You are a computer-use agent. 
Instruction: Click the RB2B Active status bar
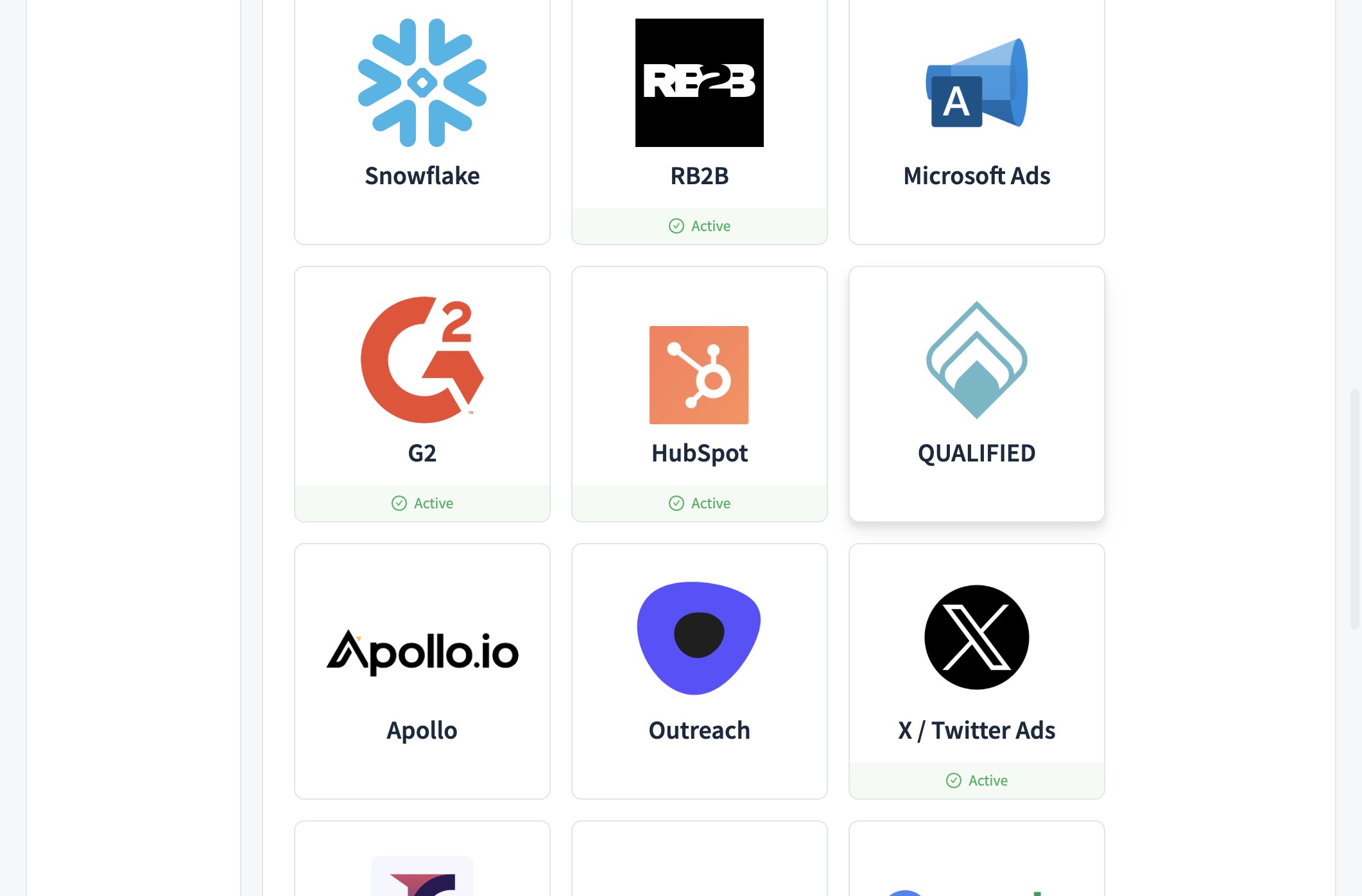coord(699,226)
